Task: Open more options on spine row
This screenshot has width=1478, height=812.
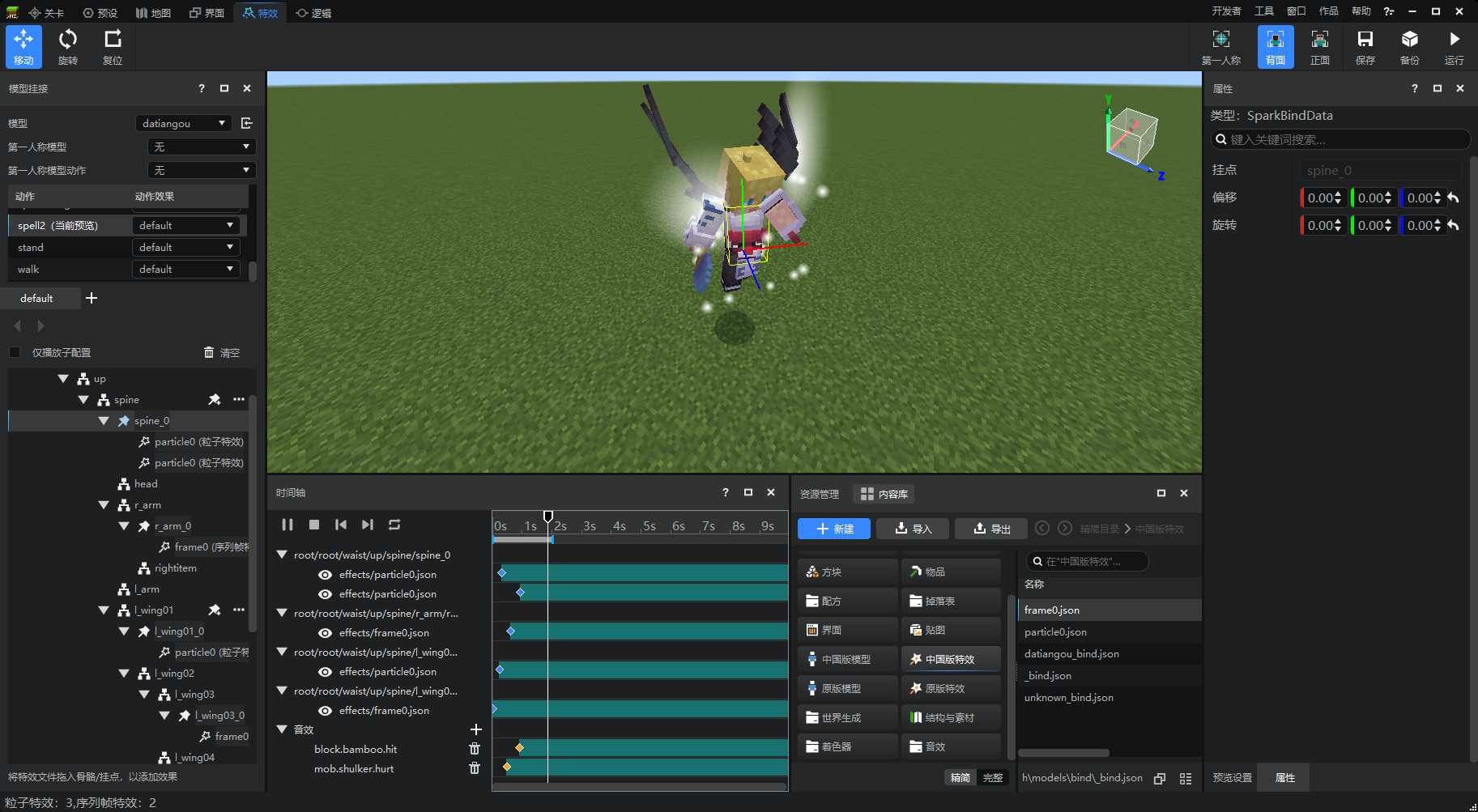Action: click(x=239, y=399)
